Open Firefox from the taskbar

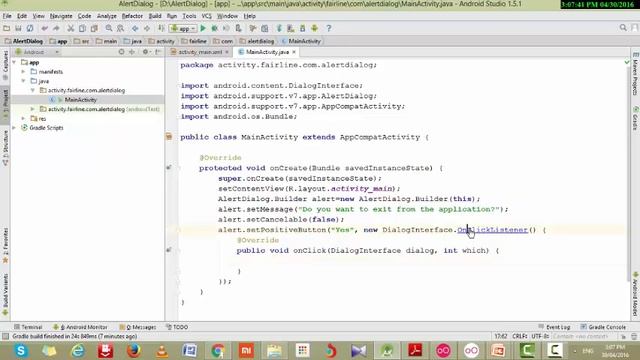coord(133,351)
